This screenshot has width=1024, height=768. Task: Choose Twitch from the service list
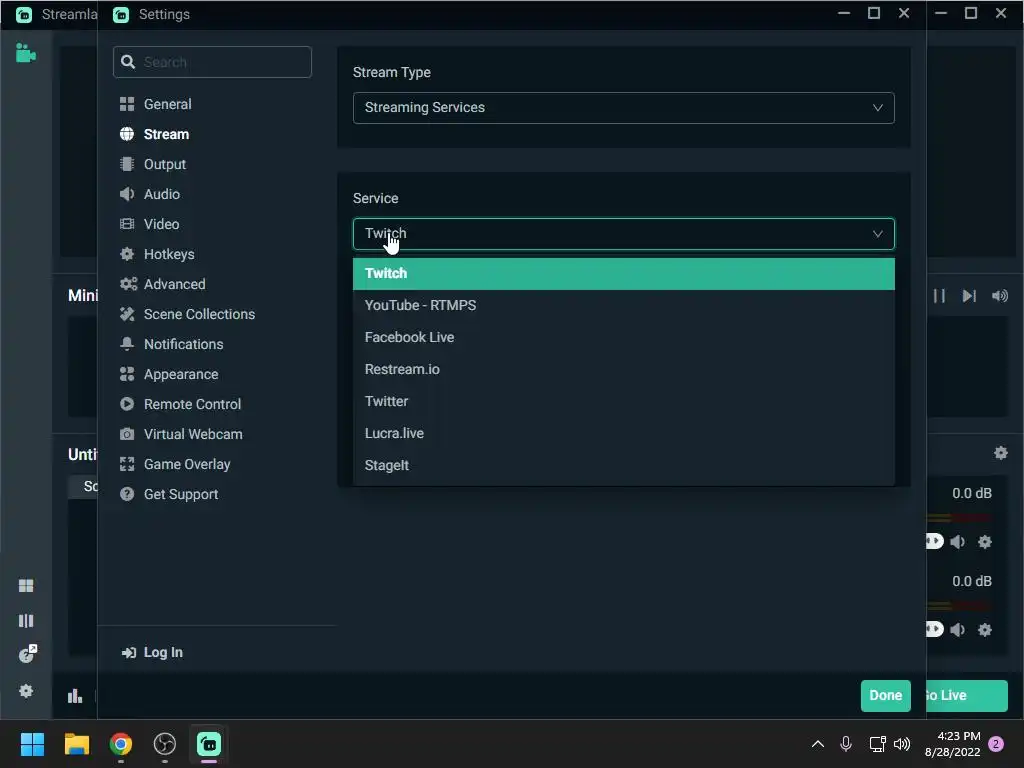(624, 274)
